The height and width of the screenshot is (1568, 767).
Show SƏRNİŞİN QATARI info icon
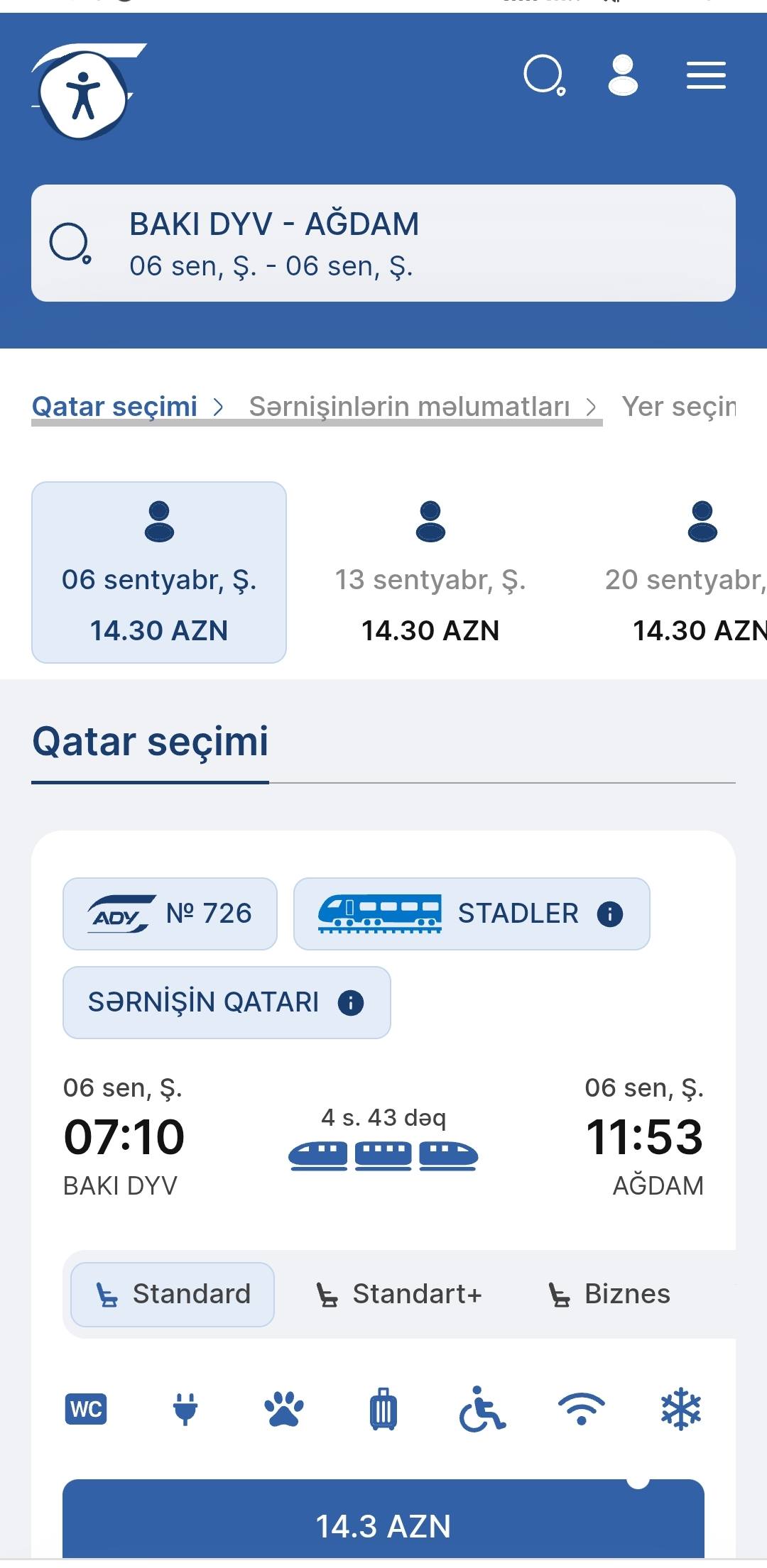coord(351,1003)
